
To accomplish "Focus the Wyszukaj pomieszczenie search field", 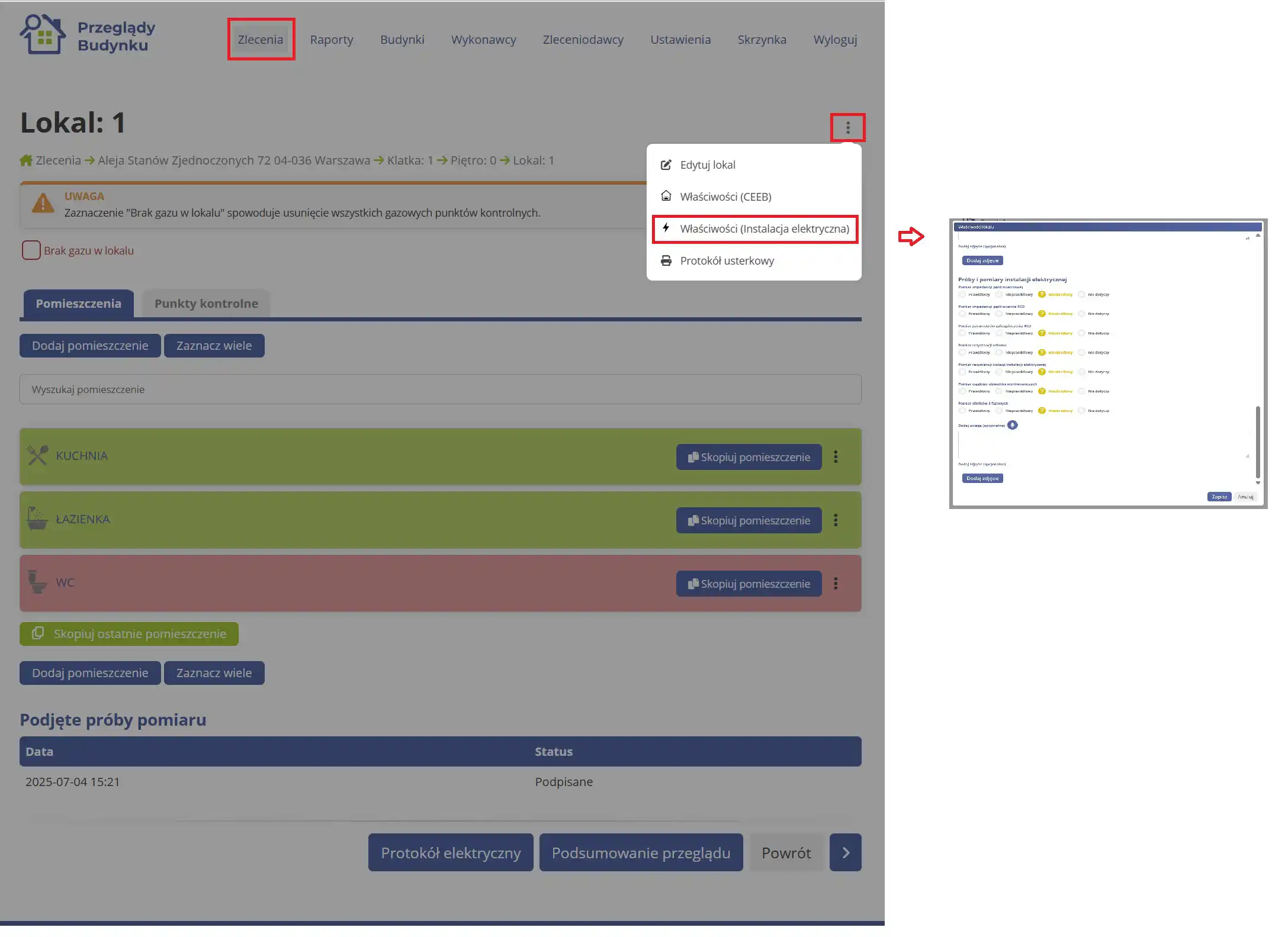I will pyautogui.click(x=440, y=389).
